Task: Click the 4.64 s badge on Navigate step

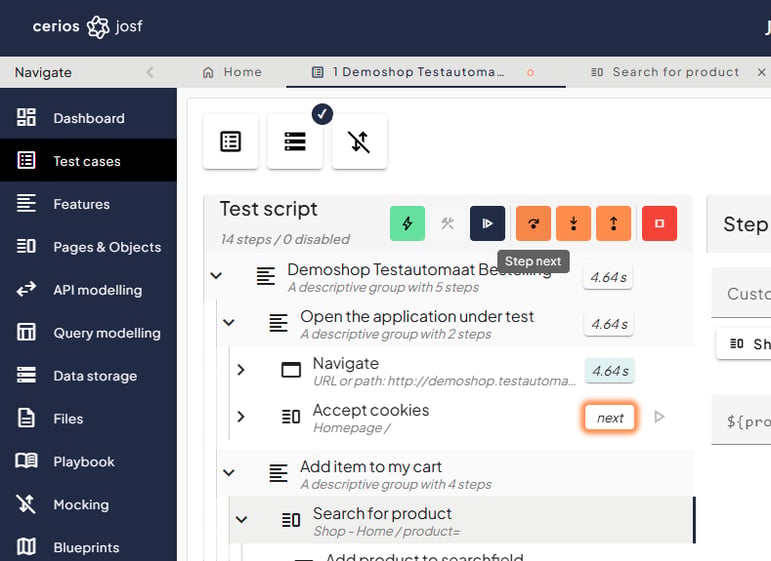Action: point(610,371)
